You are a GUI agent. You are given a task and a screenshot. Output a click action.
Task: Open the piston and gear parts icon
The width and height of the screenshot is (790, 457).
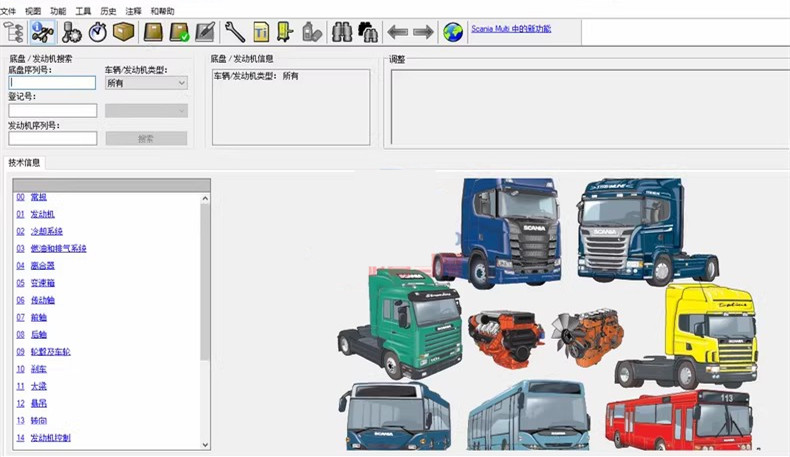coord(72,33)
